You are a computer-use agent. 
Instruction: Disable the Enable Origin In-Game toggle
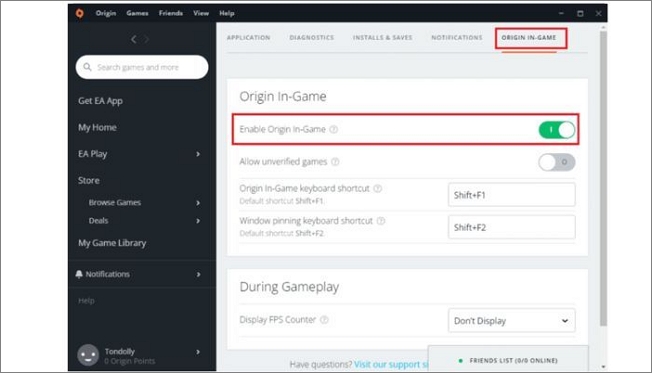point(557,130)
